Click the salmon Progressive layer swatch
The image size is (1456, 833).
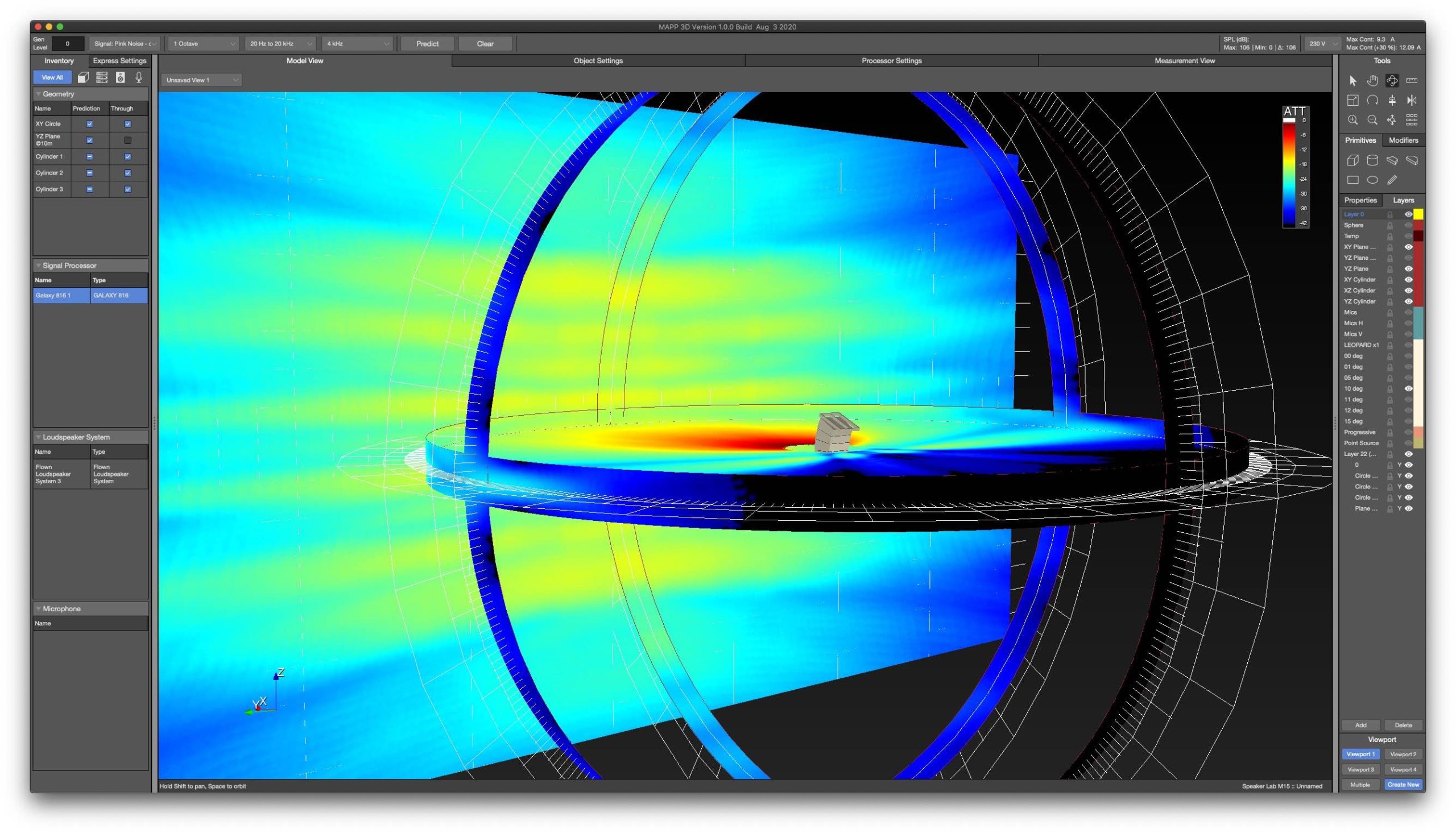coord(1418,433)
